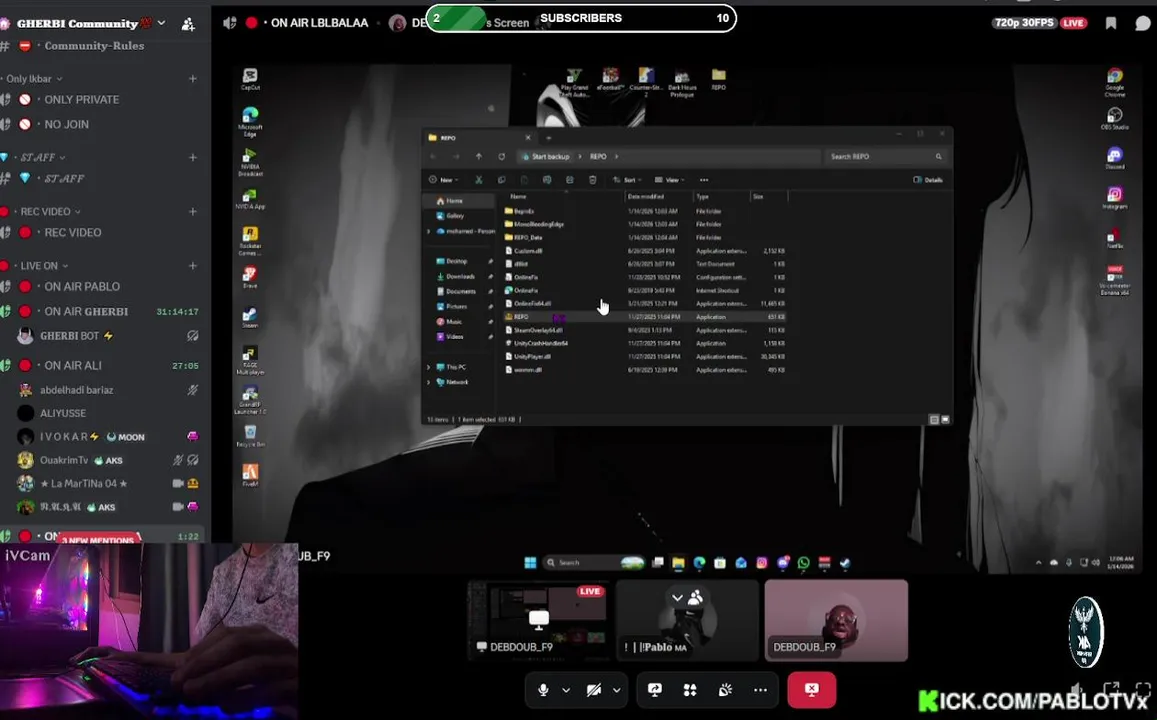Image resolution: width=1157 pixels, height=720 pixels.
Task: Switch Explorer to large icons view toggle
Action: pos(945,420)
